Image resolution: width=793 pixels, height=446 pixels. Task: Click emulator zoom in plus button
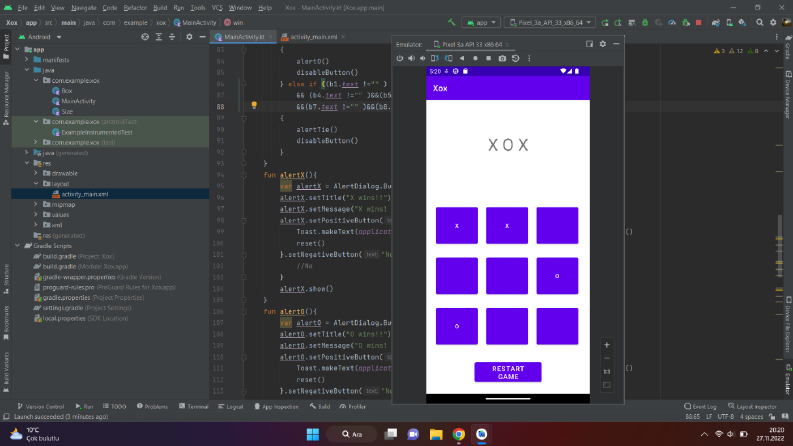[x=607, y=345]
